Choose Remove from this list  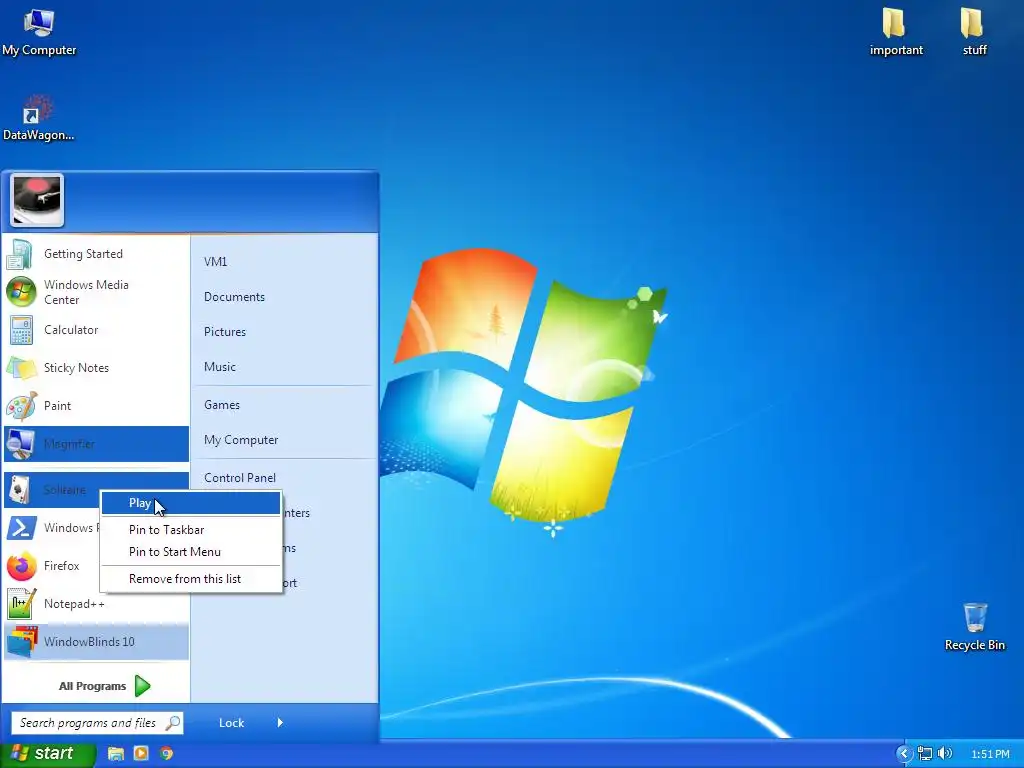[191, 579]
